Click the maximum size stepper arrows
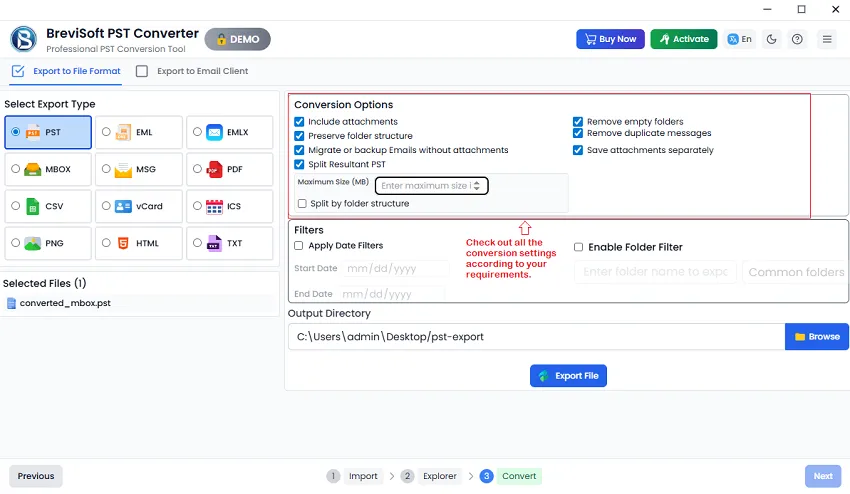Screen dimensions: 850x494 pos(476,185)
